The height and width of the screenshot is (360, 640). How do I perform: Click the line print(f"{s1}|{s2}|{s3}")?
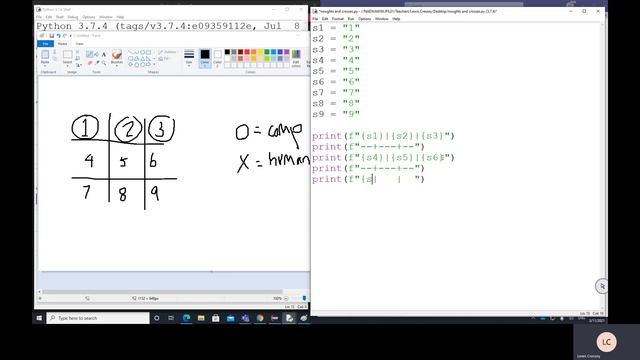(x=383, y=136)
